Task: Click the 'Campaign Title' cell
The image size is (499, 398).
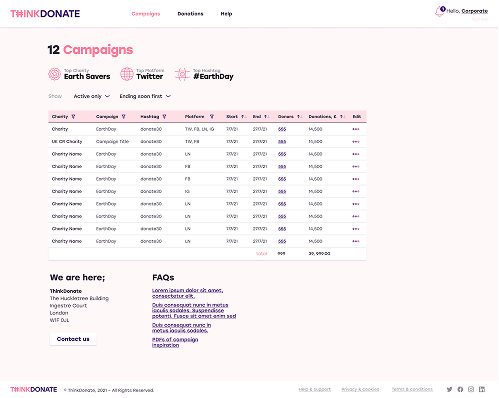Action: tap(112, 142)
